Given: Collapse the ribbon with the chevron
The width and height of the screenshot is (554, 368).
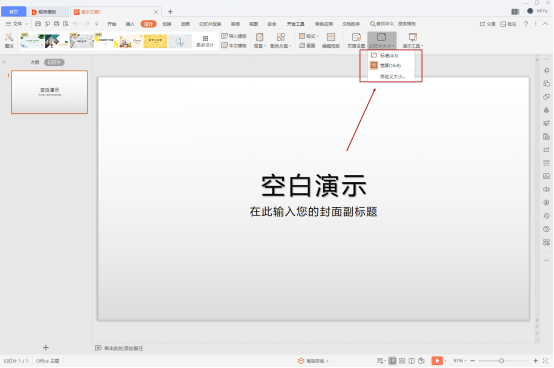Looking at the screenshot, I should click(546, 24).
